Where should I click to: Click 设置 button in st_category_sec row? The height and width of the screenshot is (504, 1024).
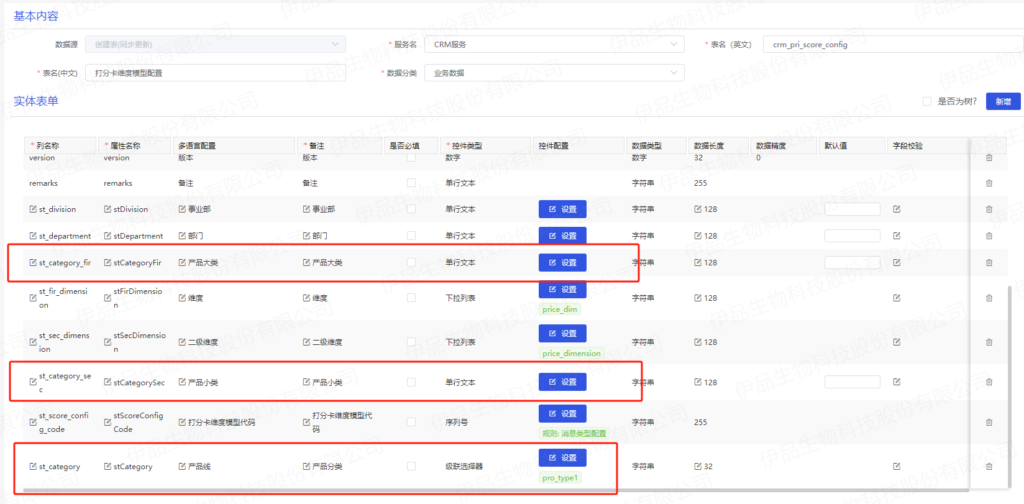(562, 382)
